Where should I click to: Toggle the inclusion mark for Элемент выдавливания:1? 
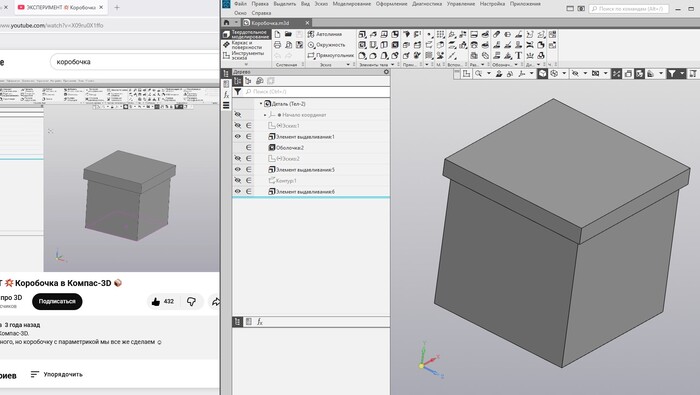(249, 137)
